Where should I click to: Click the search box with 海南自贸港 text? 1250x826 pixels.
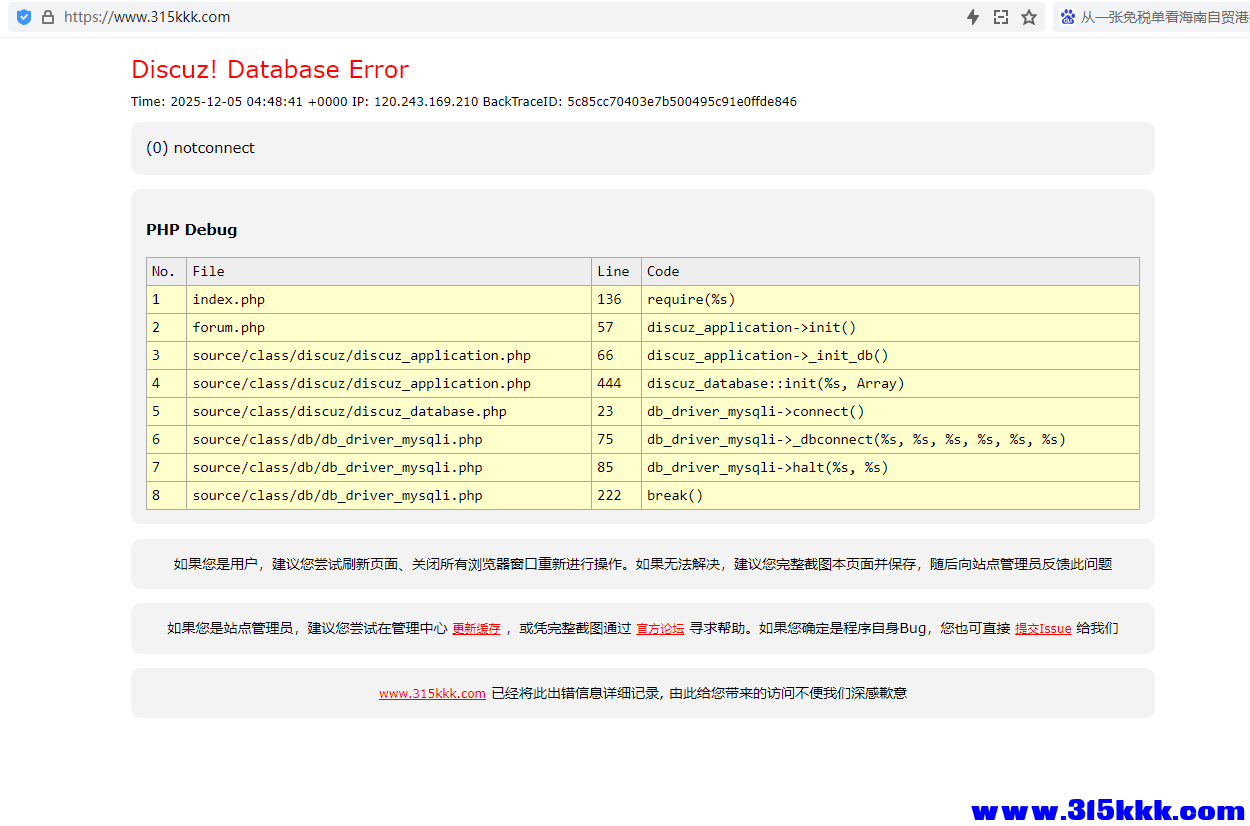click(x=1160, y=17)
